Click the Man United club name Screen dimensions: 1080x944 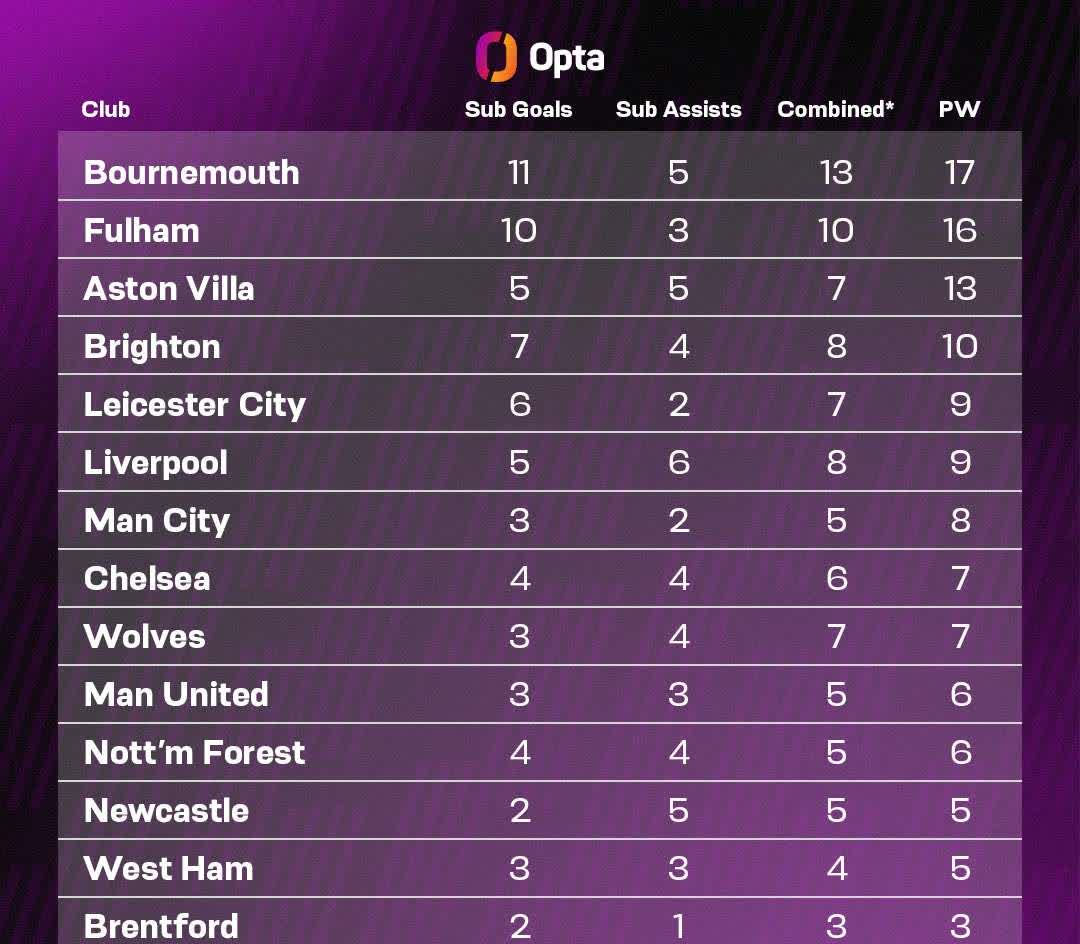point(176,694)
